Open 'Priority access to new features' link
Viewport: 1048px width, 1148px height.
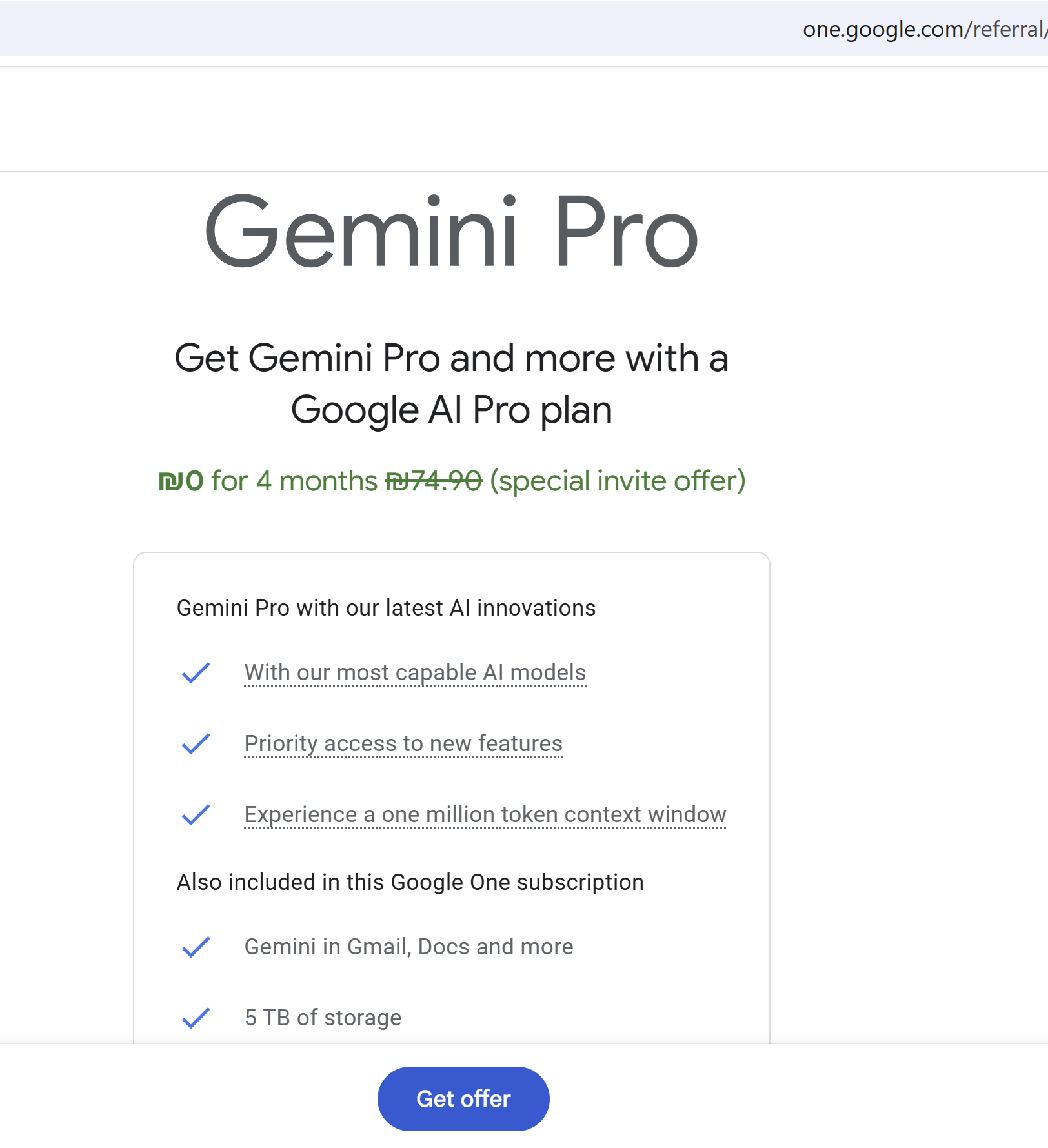click(403, 744)
